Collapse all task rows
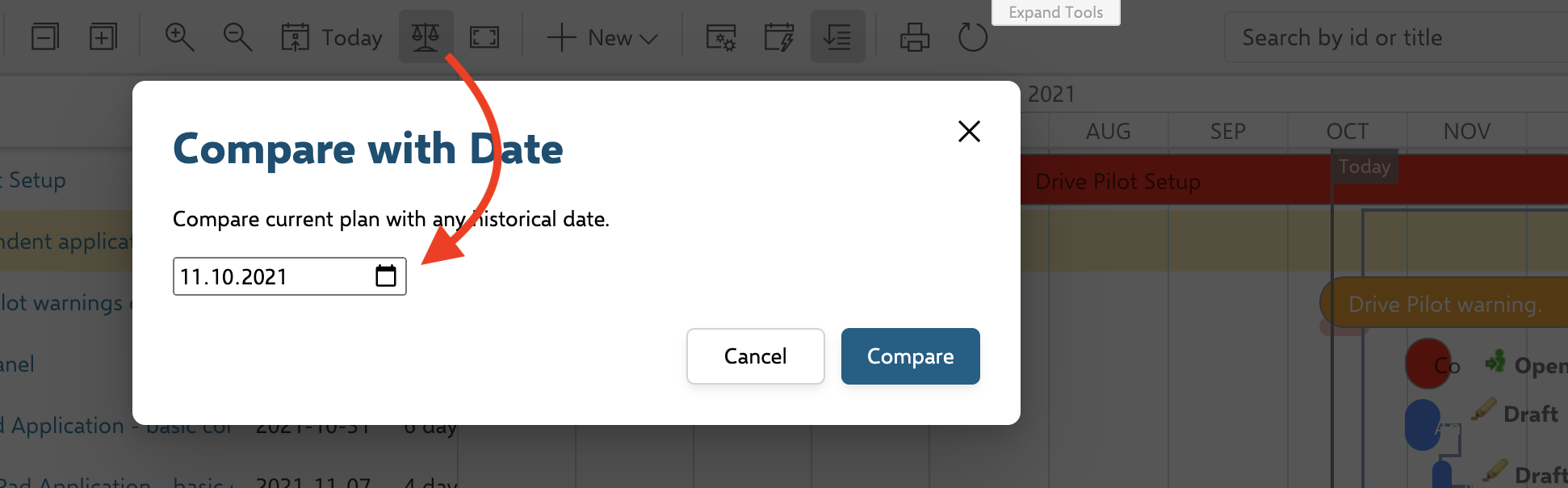 45,36
